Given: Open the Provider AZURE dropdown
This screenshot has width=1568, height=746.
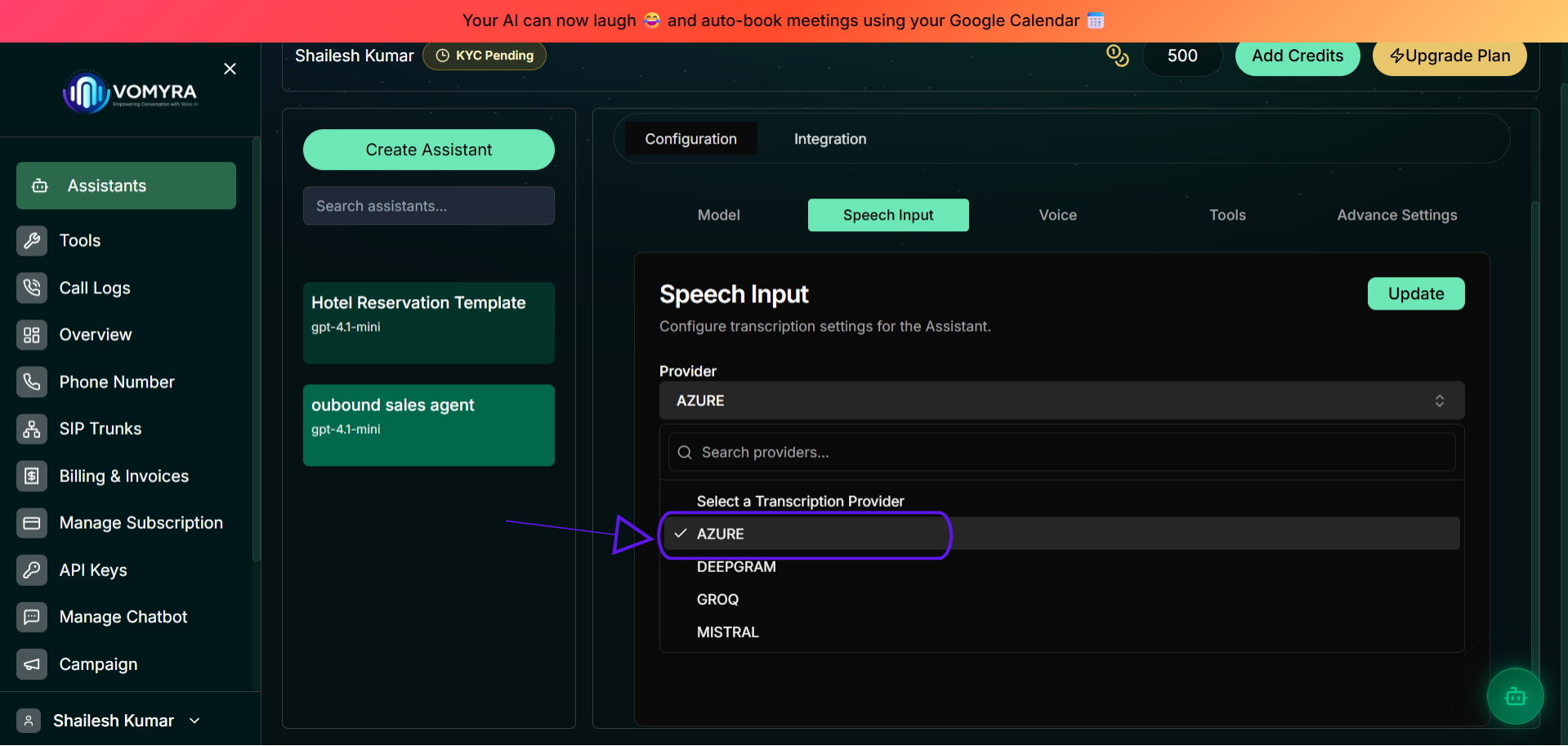Looking at the screenshot, I should click(x=1061, y=400).
